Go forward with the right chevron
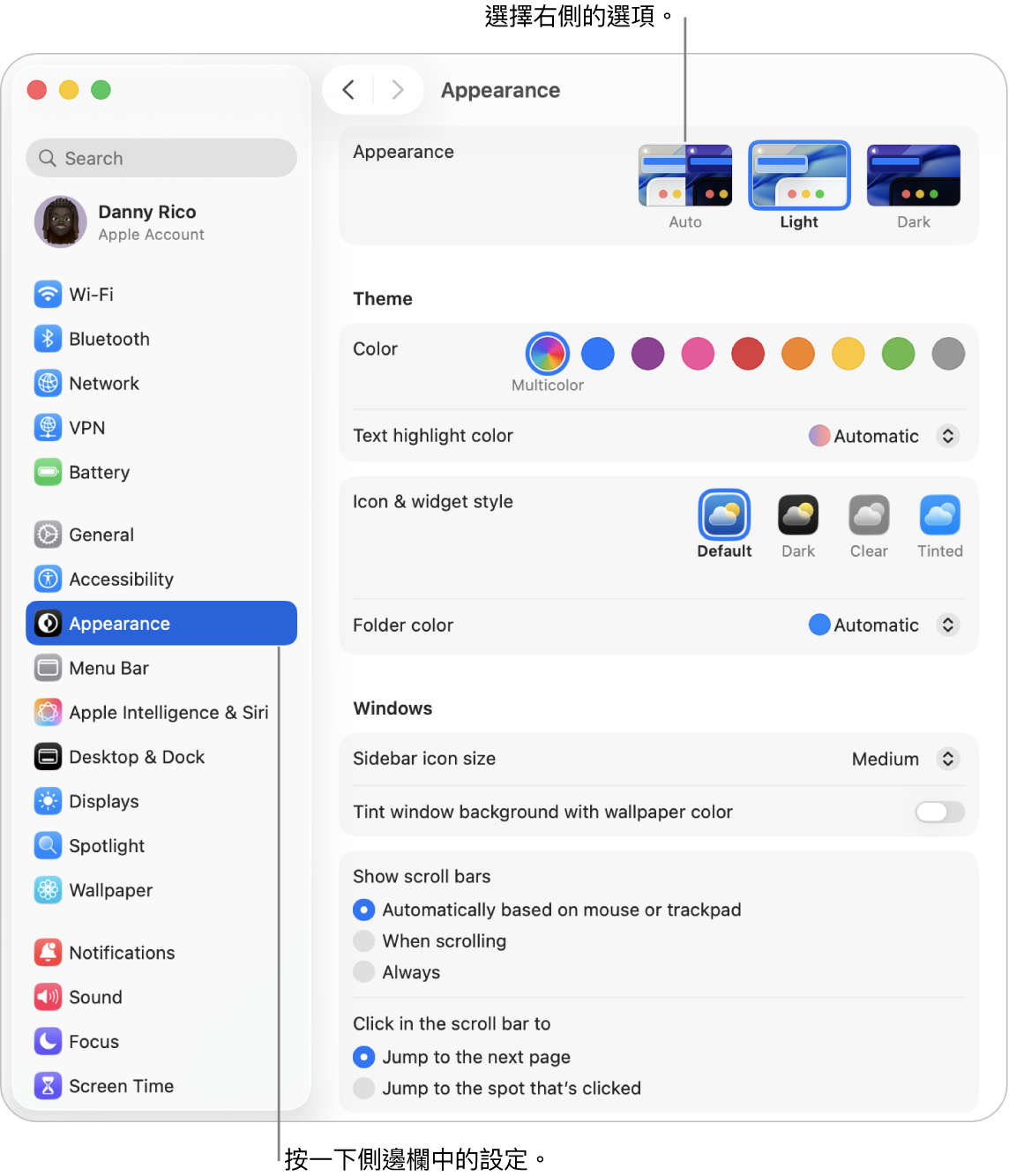This screenshot has height=1176, width=1009. pos(398,90)
